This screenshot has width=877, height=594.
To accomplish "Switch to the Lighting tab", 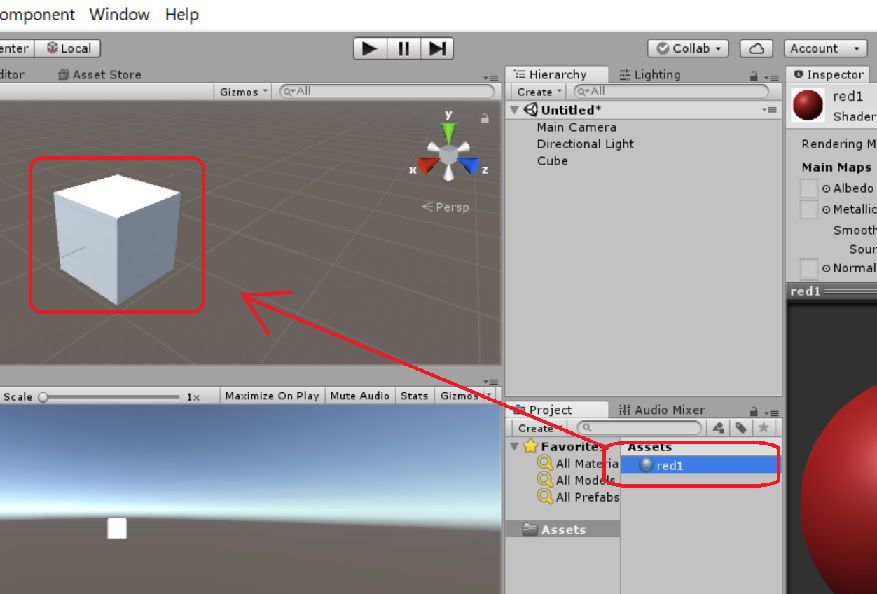I will tap(649, 75).
